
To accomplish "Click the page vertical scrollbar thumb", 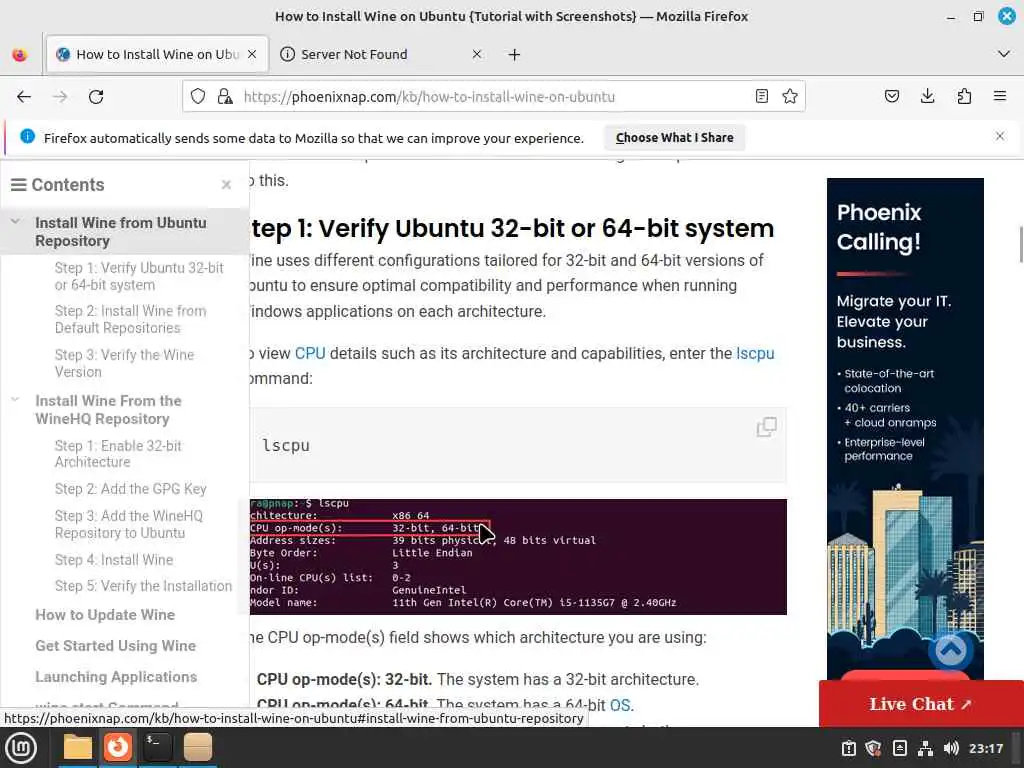I will coord(1021,244).
